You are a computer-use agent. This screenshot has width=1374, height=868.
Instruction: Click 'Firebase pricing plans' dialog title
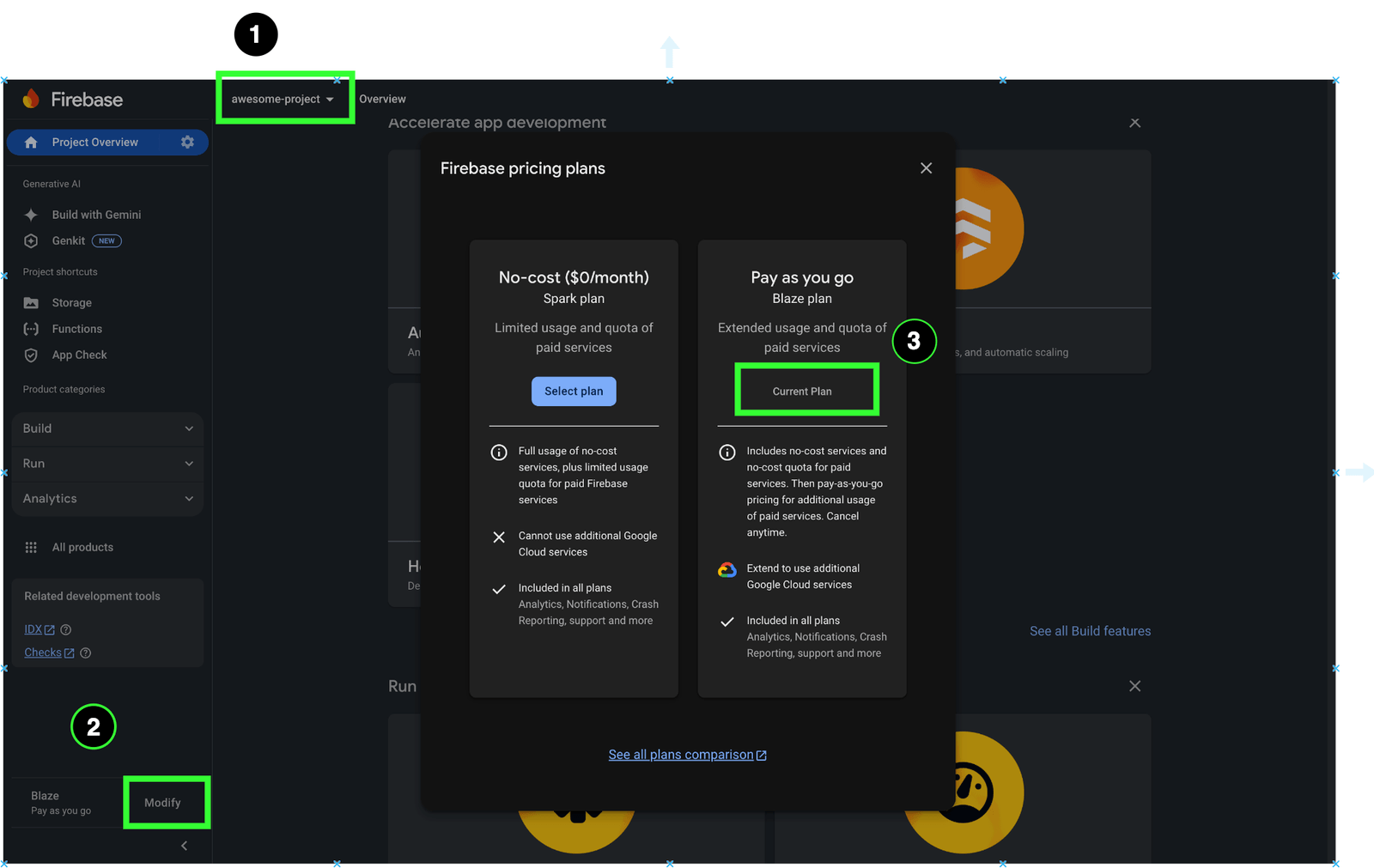tap(523, 168)
